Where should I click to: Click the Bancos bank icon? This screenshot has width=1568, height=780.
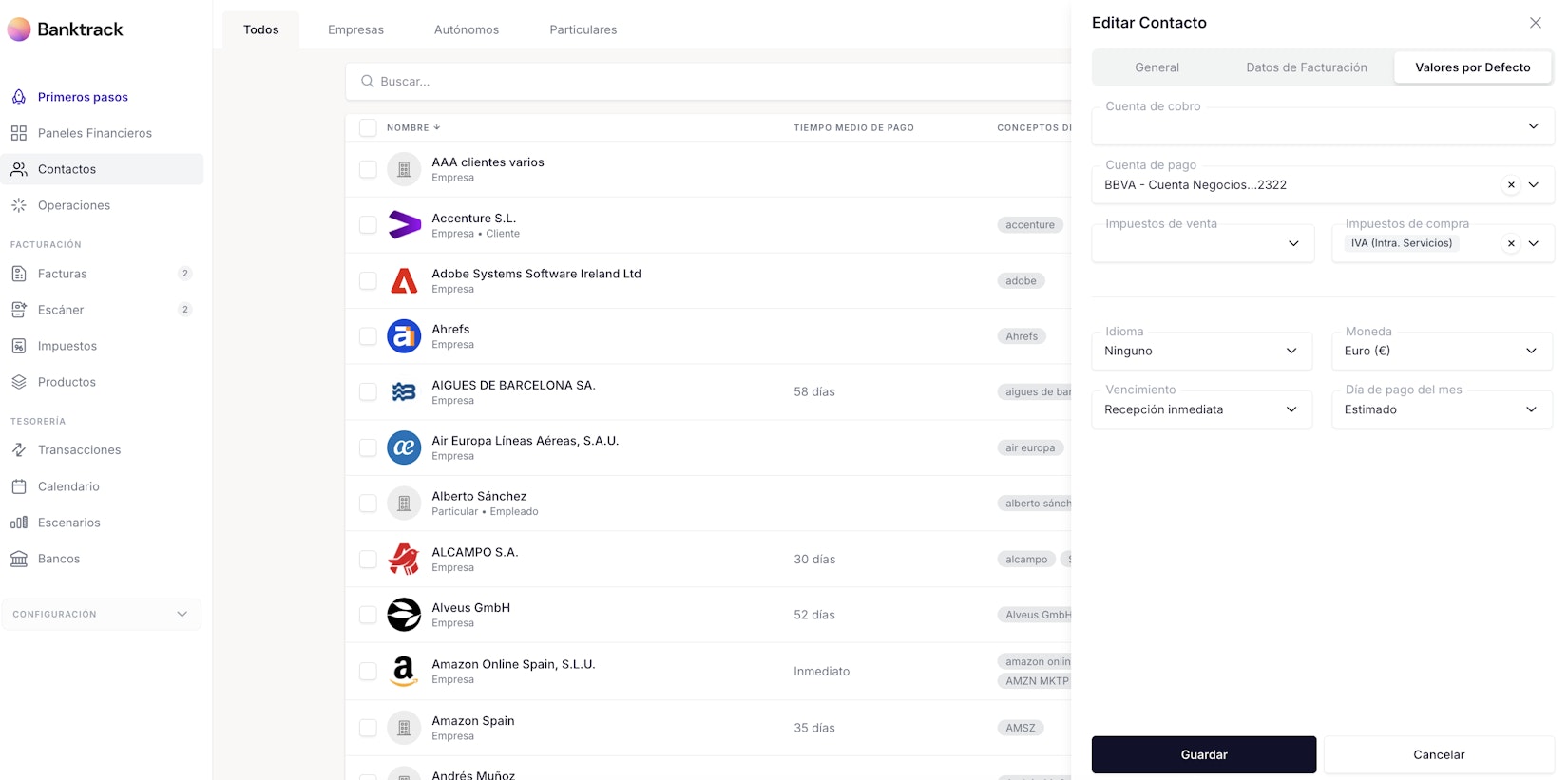pyautogui.click(x=19, y=559)
